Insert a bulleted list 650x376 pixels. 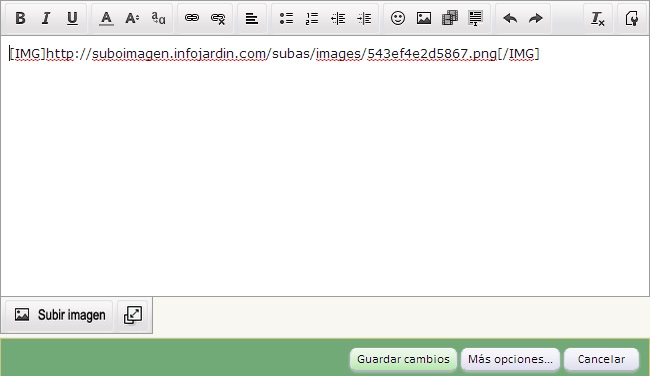click(286, 18)
